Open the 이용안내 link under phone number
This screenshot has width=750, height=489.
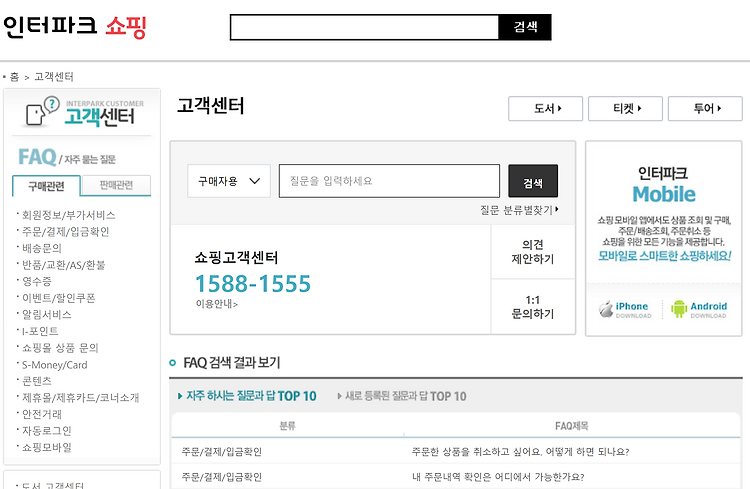[216, 304]
